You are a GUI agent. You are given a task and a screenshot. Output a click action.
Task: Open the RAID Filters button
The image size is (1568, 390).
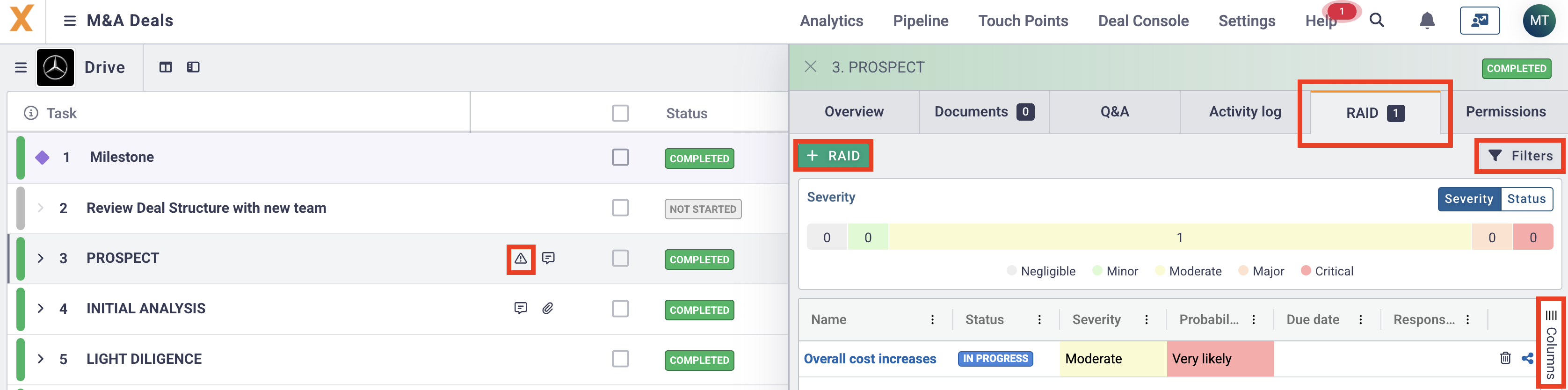[x=1520, y=156]
